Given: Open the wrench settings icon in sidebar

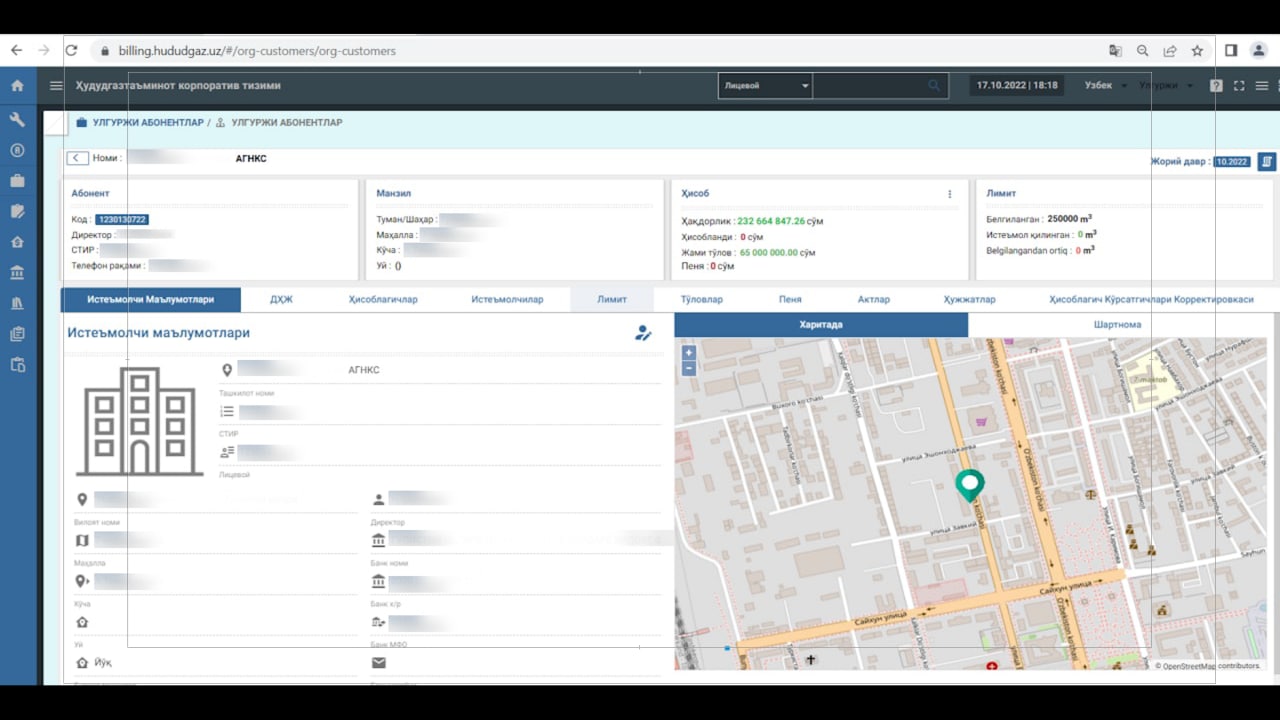Looking at the screenshot, I should [17, 119].
